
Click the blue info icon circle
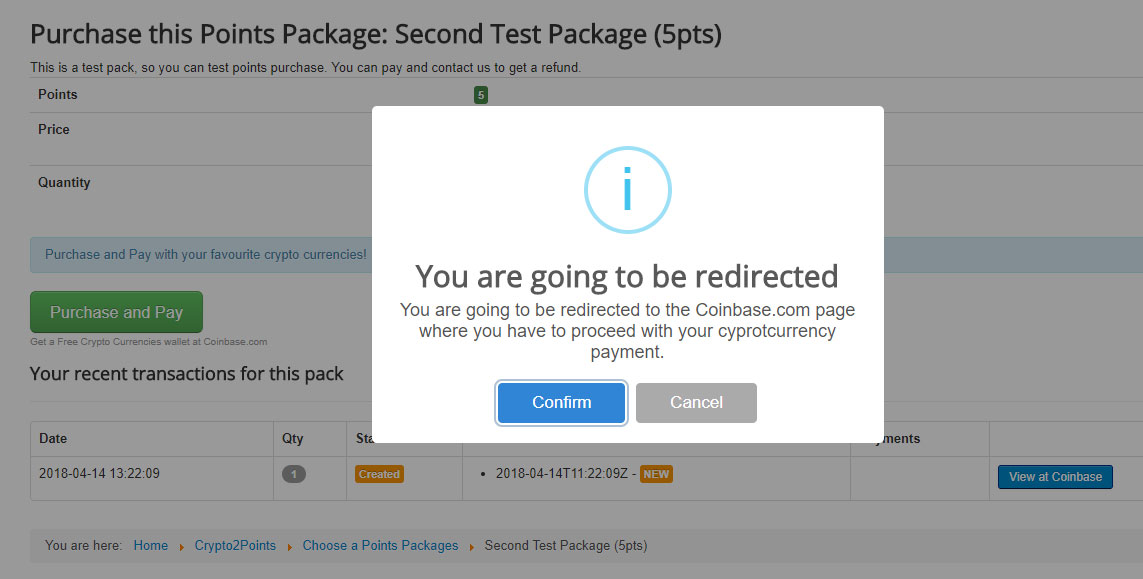(628, 190)
